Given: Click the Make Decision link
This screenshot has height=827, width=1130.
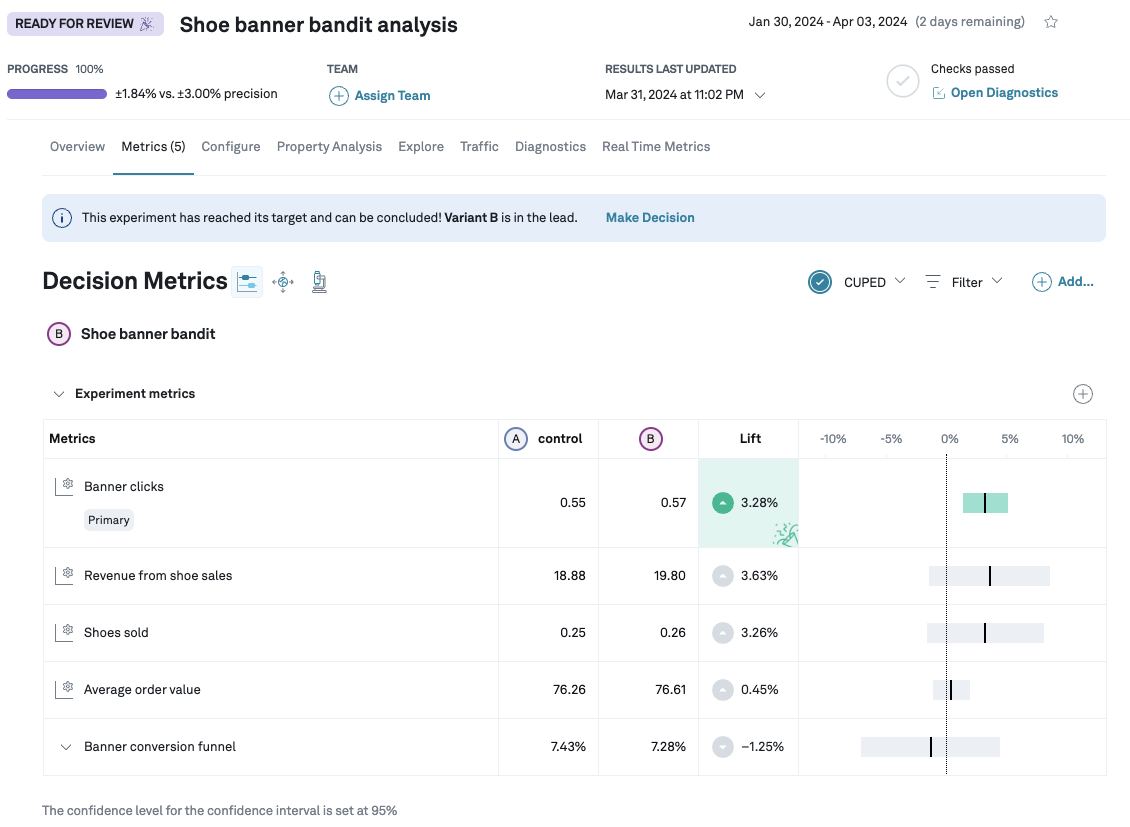Looking at the screenshot, I should point(650,218).
